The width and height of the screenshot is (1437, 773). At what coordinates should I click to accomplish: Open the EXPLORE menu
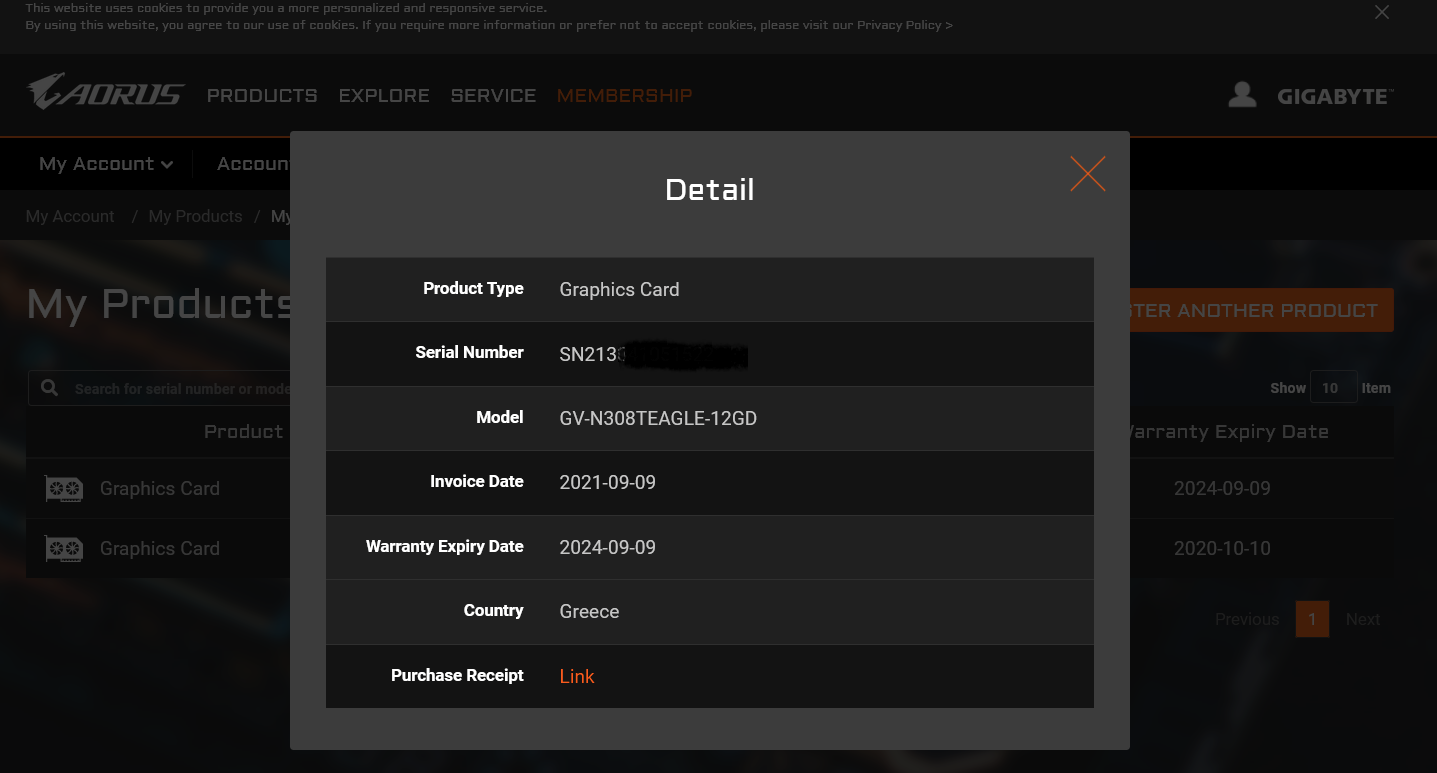[x=384, y=96]
